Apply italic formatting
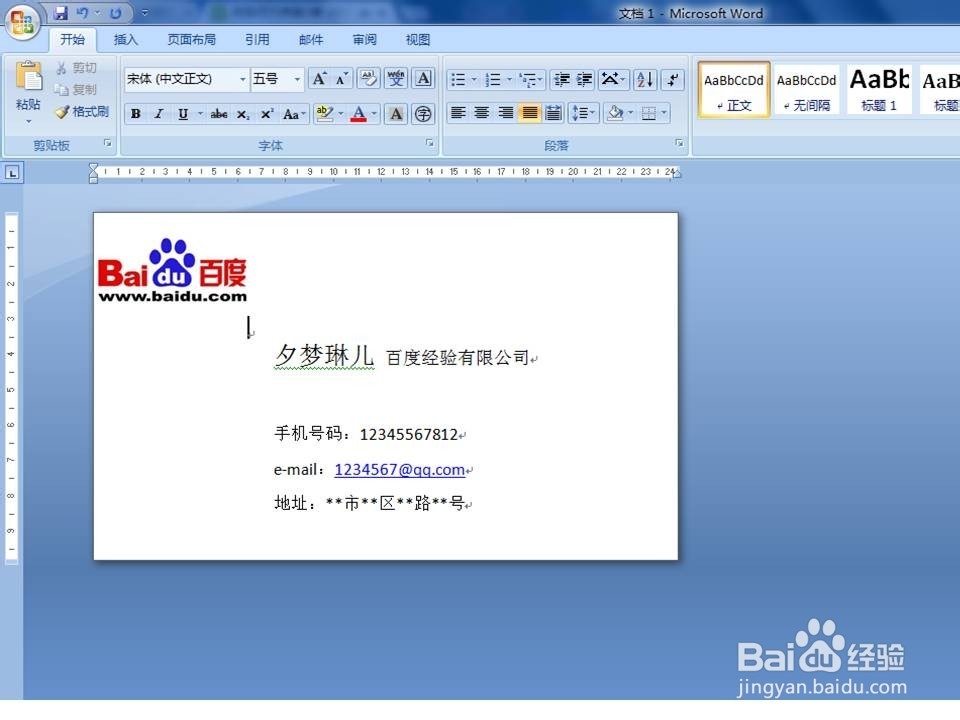960x720 pixels. [x=157, y=114]
